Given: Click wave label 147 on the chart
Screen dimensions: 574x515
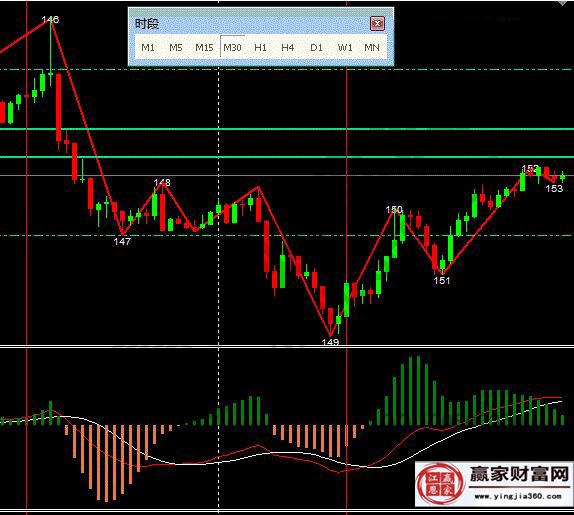Looking at the screenshot, I should (x=122, y=242).
